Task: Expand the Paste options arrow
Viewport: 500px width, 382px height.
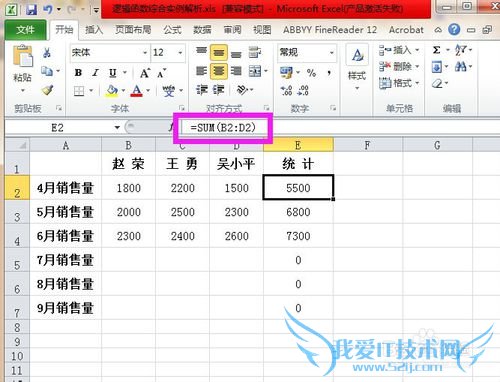Action: pos(23,91)
